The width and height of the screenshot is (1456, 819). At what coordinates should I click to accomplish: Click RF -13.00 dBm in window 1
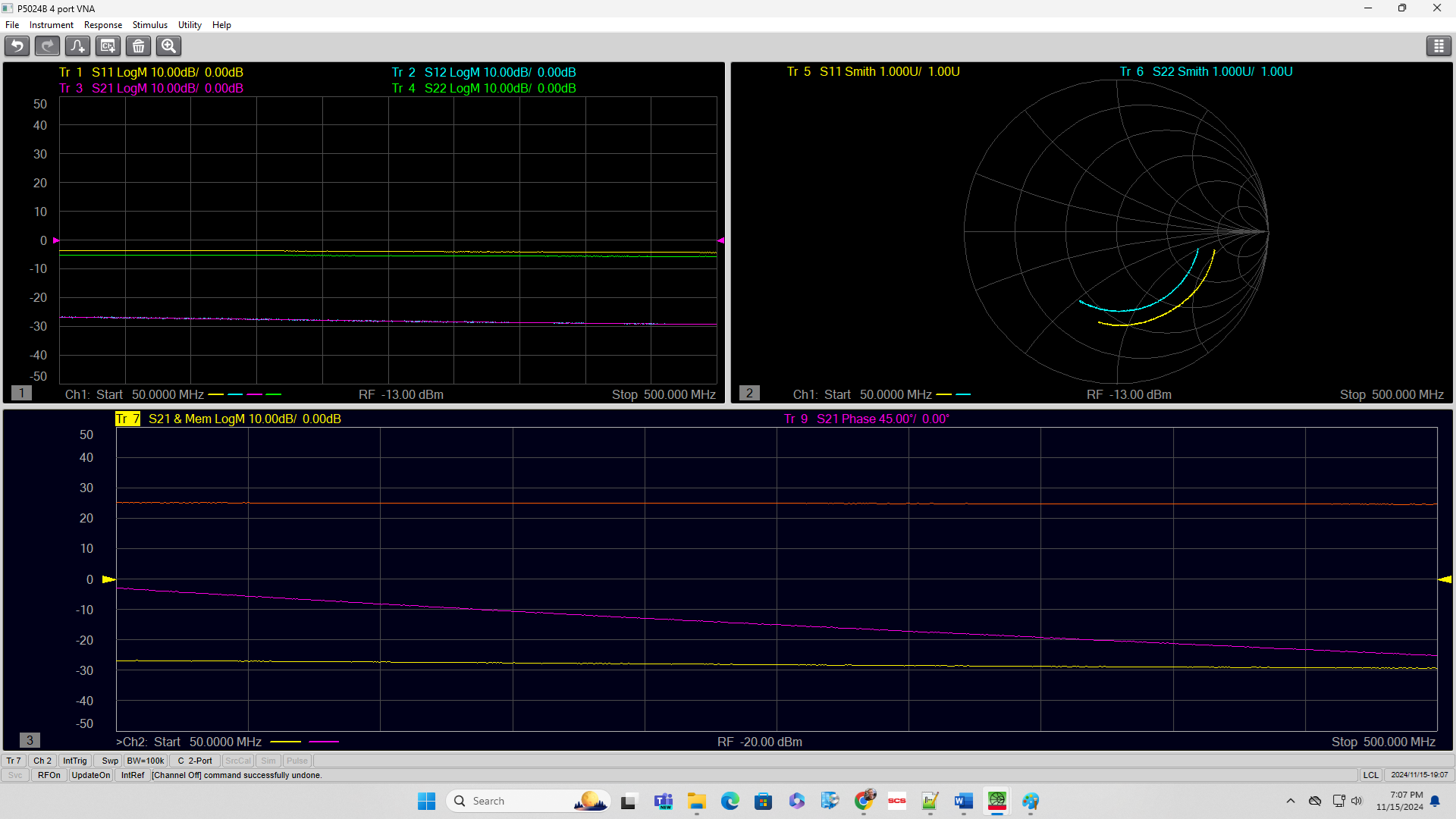[x=401, y=394]
